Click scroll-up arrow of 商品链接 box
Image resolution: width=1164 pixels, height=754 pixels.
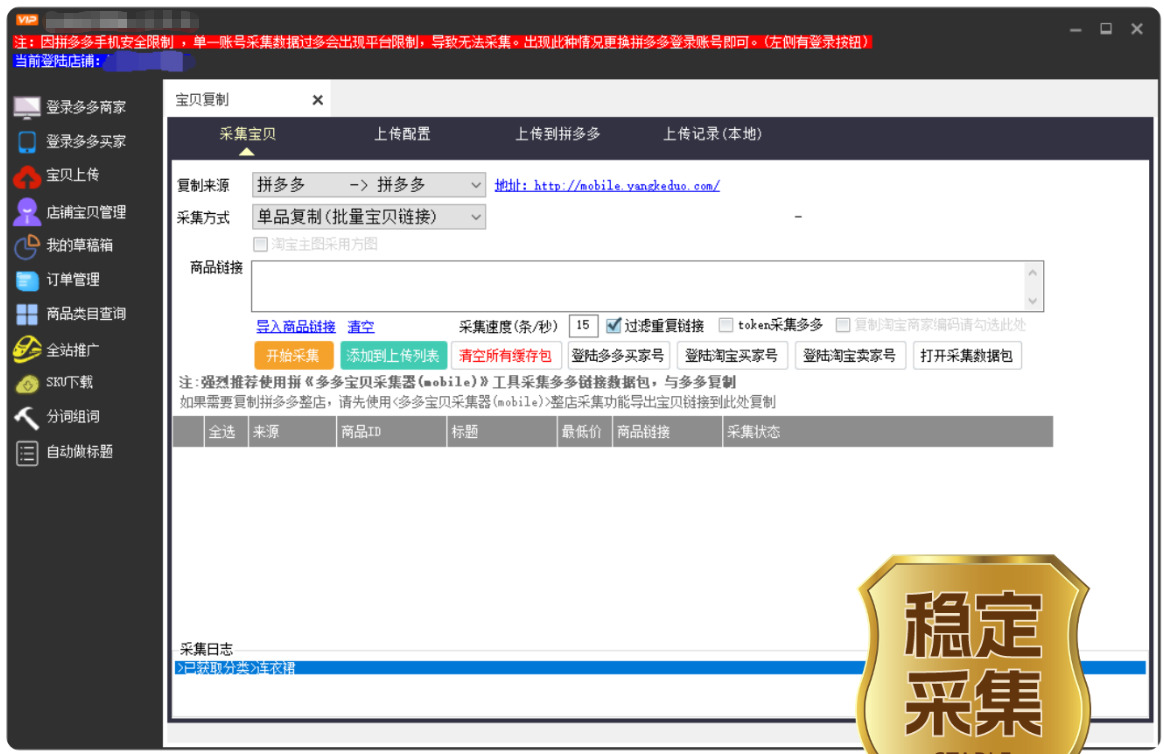1033,273
